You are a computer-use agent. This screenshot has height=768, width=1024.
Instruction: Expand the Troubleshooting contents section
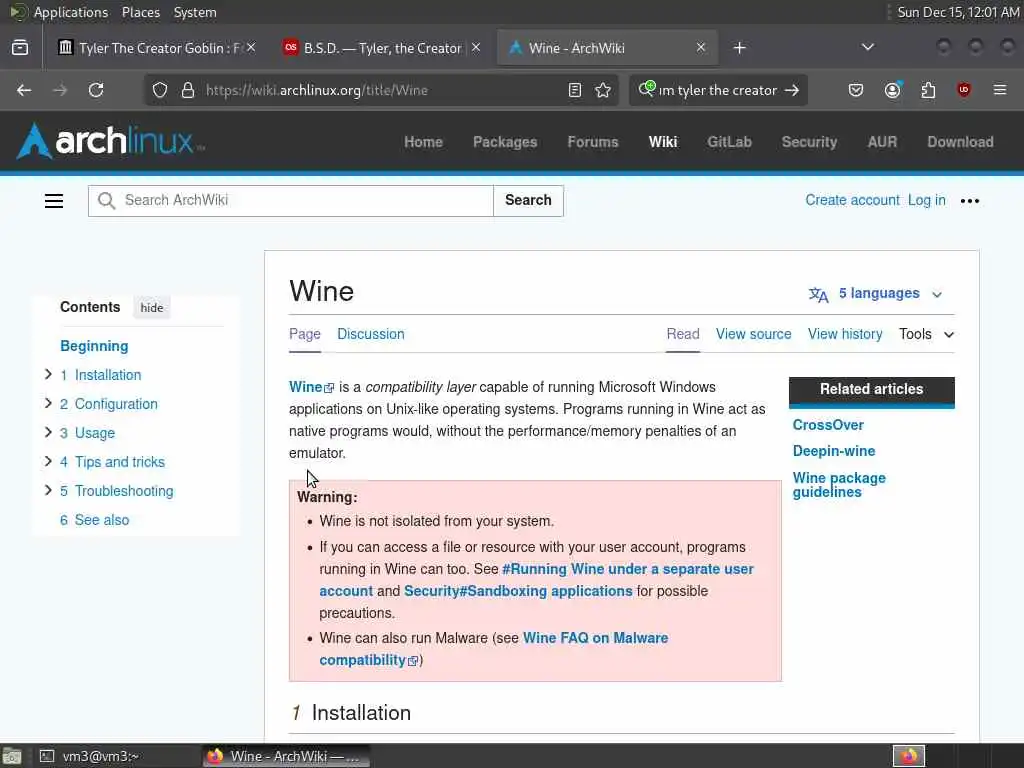pos(48,490)
